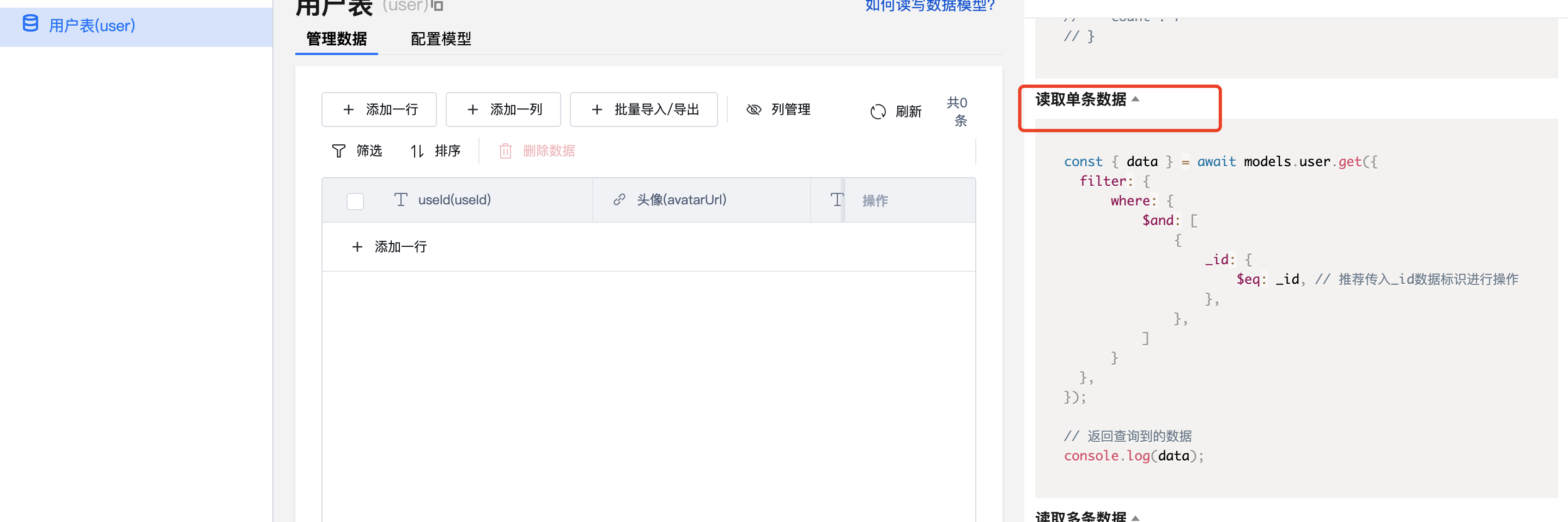Collapse the 读取多条数据 section arrow
Viewport: 1568px width, 522px height.
click(x=1135, y=518)
